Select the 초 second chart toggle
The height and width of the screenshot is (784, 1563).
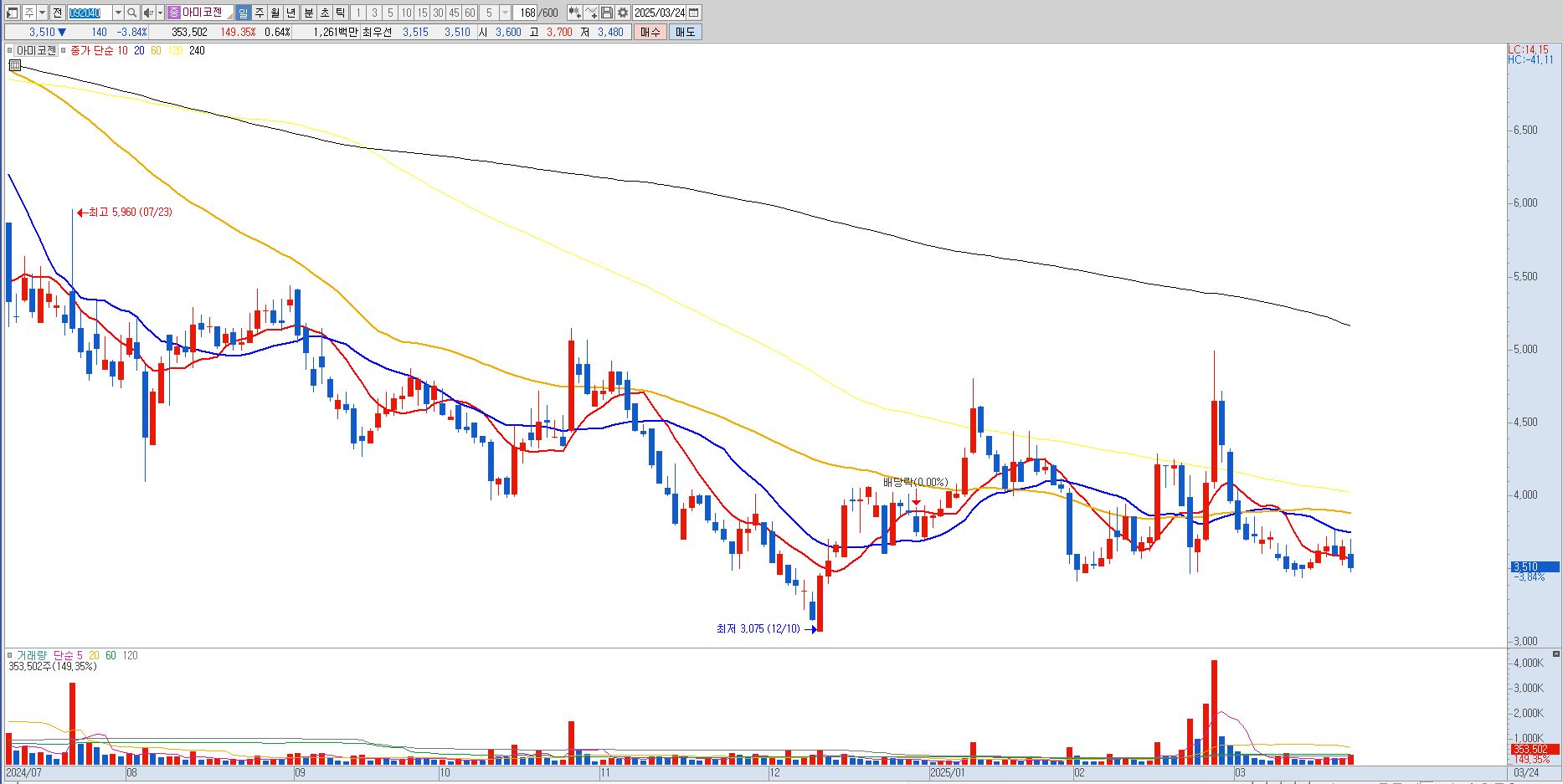pos(324,13)
